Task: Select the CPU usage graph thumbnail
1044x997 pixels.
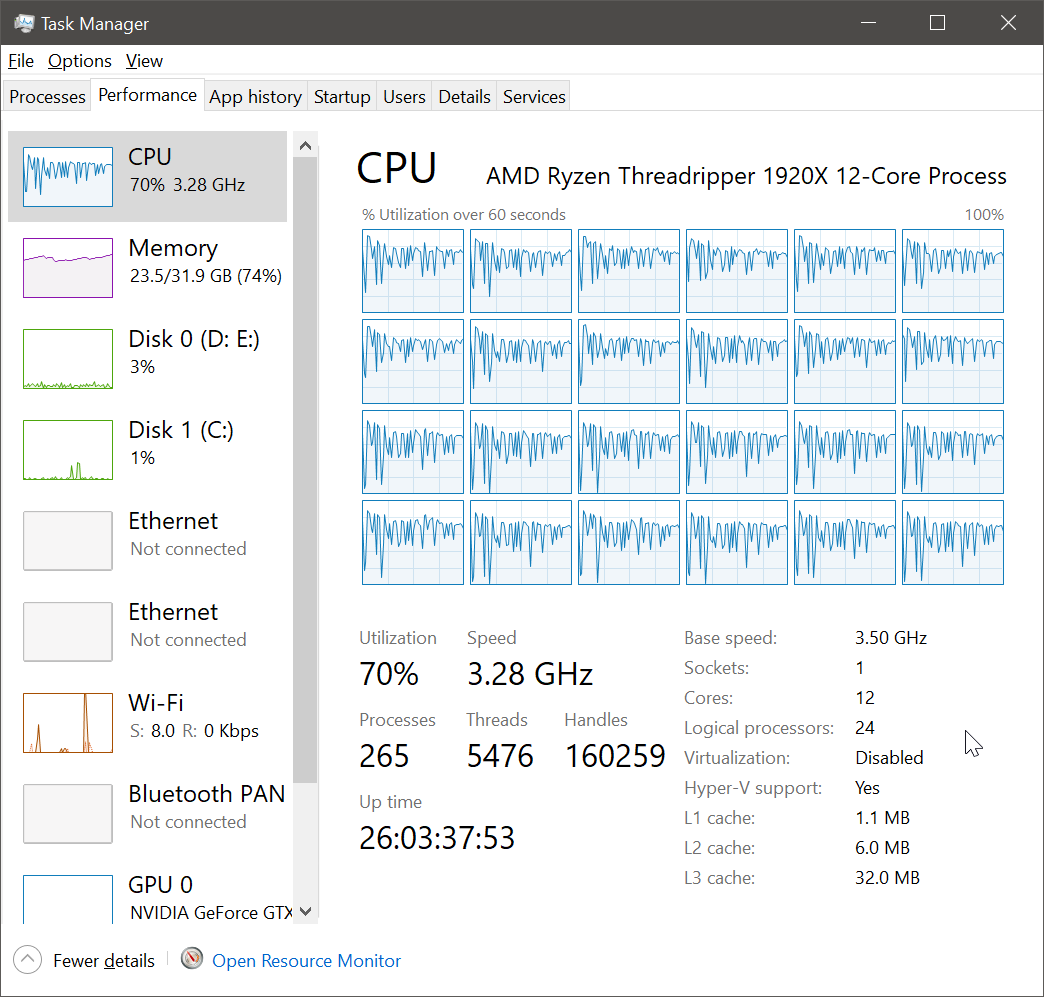Action: [68, 178]
